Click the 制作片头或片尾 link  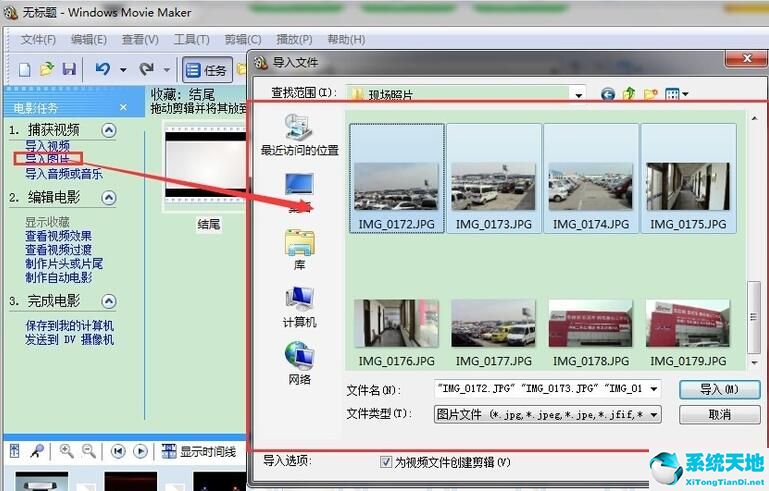coord(64,263)
